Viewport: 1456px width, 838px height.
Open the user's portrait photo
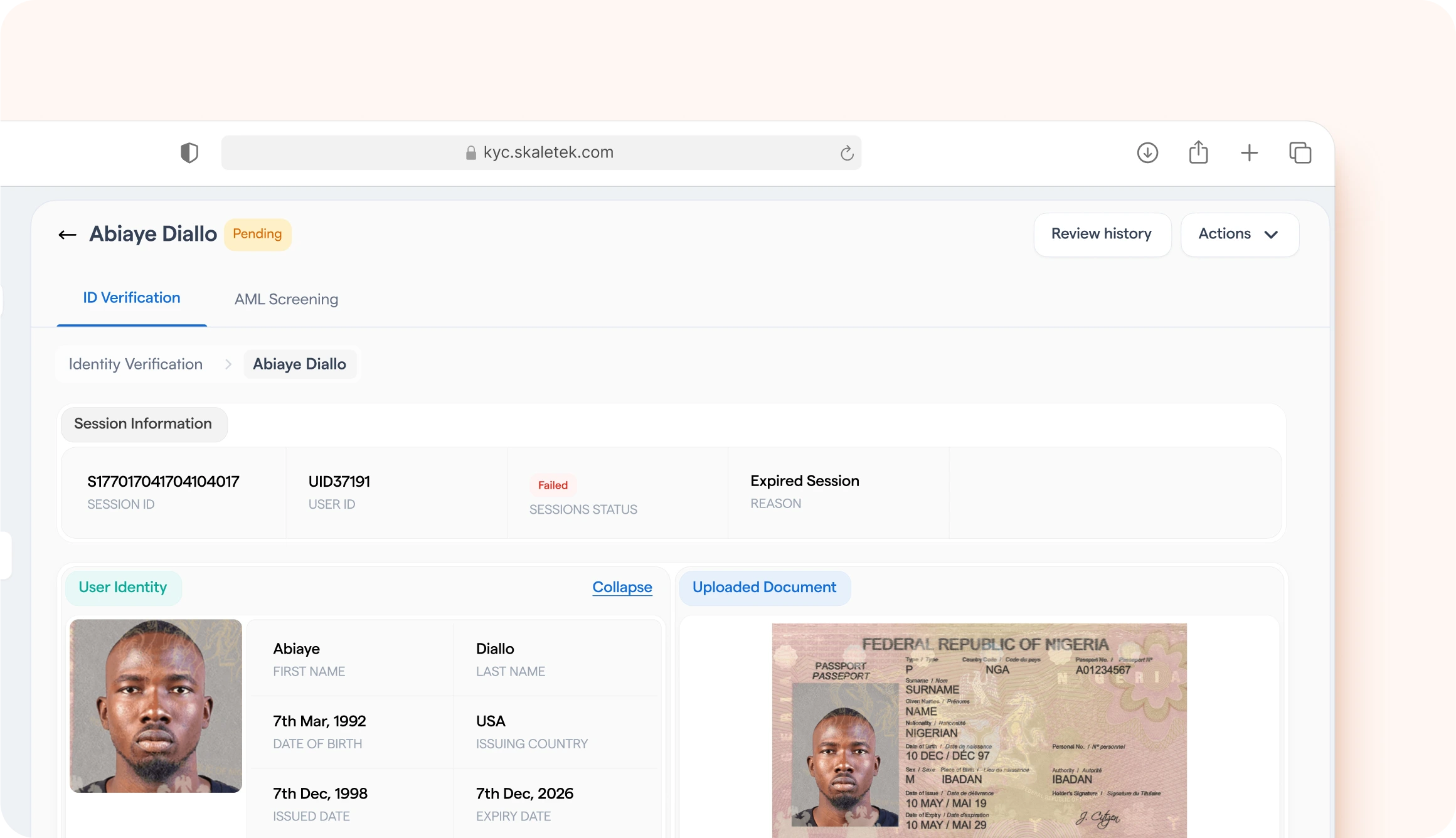point(156,706)
